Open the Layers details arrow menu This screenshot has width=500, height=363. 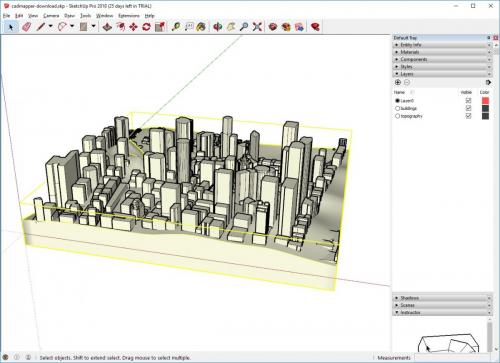click(x=488, y=82)
